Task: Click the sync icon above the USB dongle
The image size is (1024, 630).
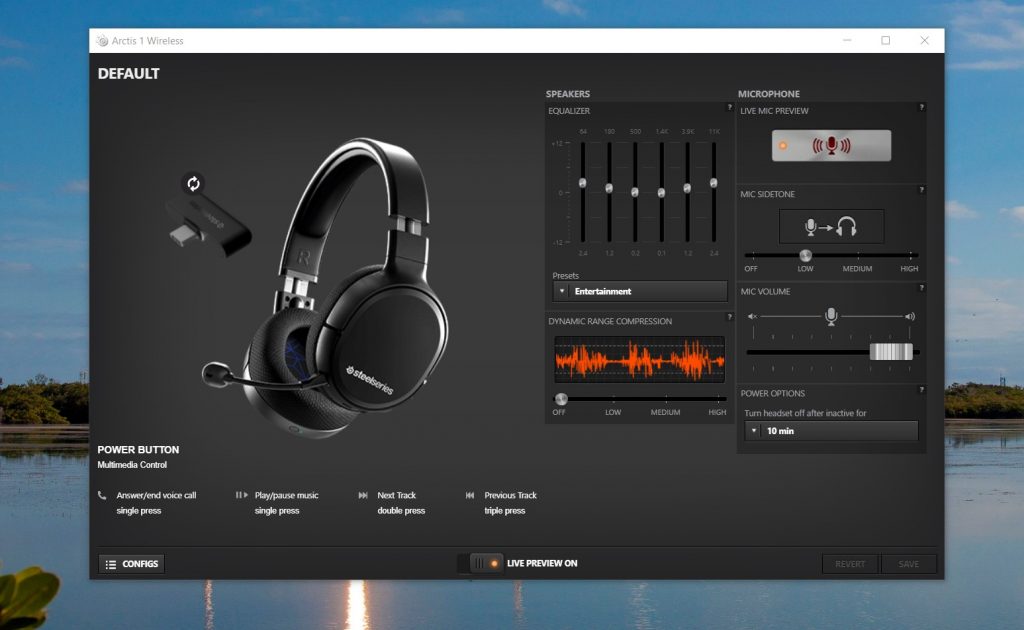Action: coord(193,184)
